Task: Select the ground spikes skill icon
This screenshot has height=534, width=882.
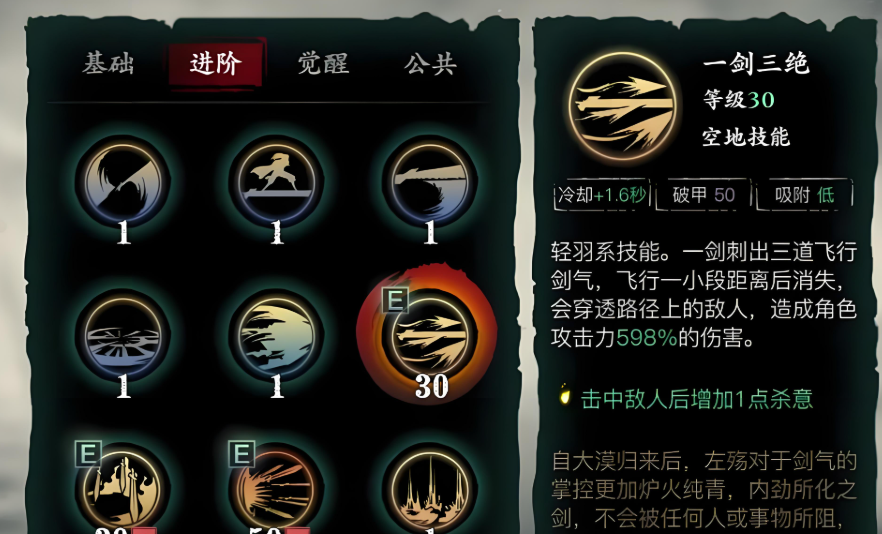Action: 430,488
